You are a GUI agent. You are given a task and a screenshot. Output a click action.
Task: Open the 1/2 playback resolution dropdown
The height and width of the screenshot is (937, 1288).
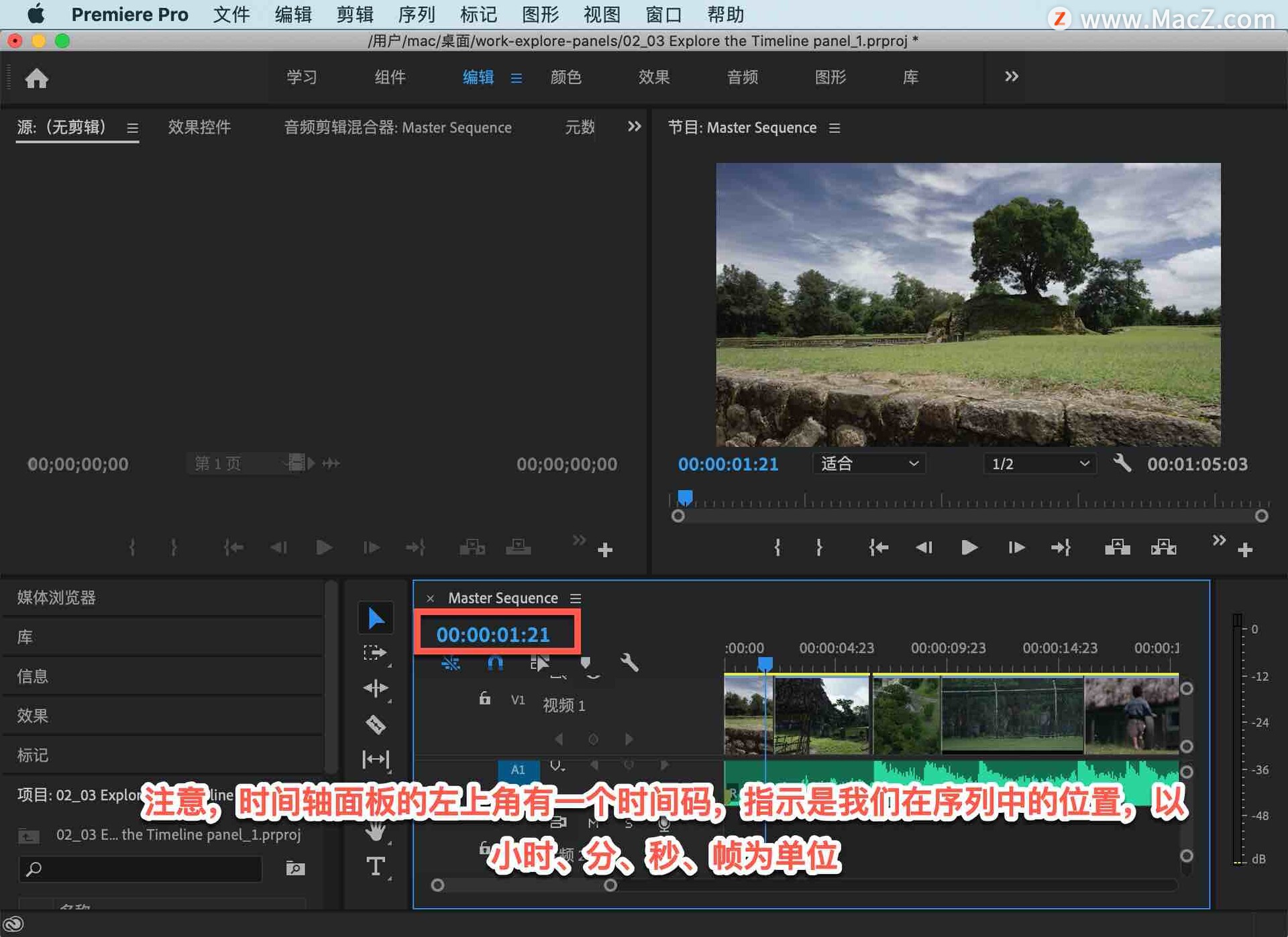1040,463
